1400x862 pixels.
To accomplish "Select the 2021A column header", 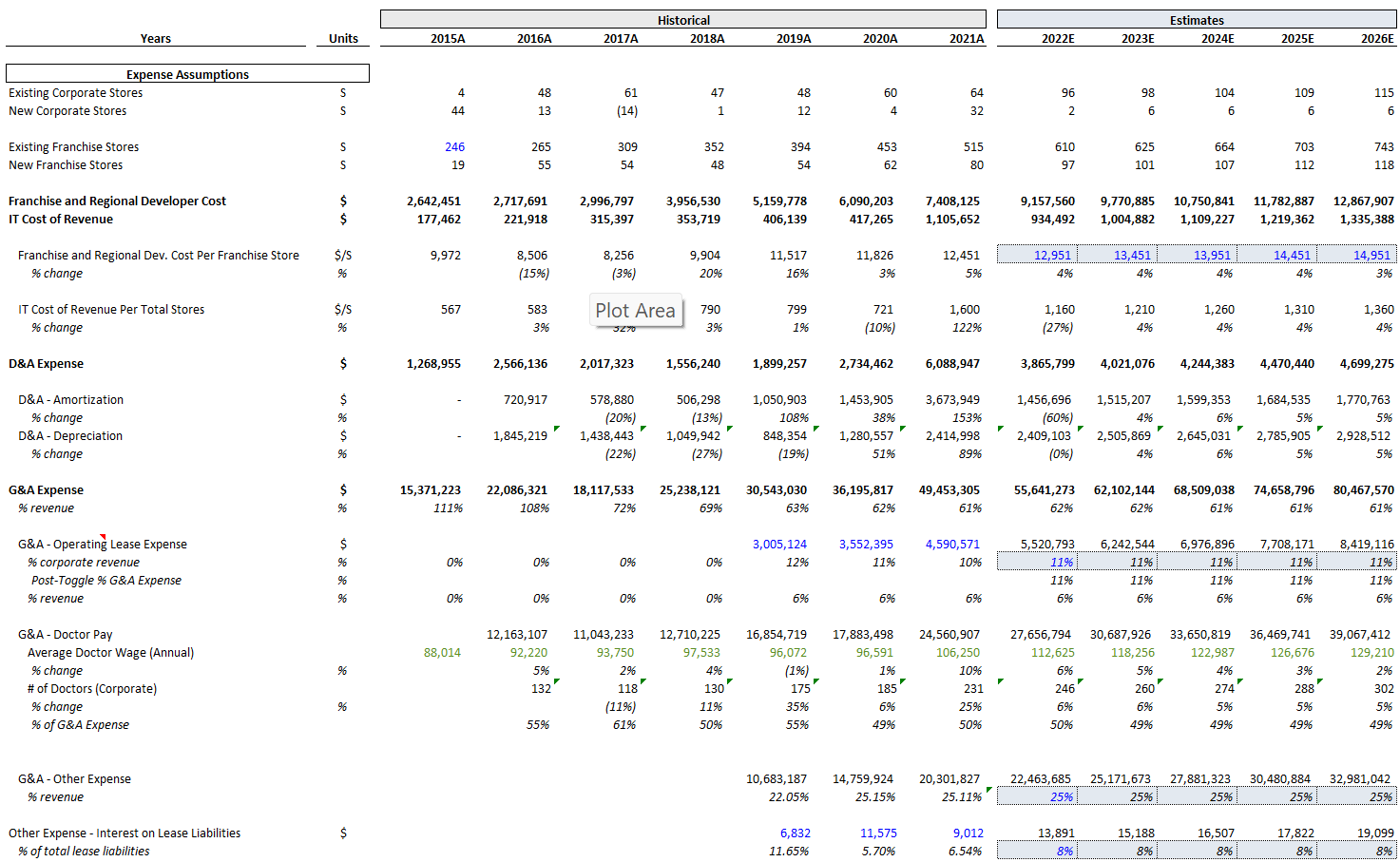I will coord(967,38).
